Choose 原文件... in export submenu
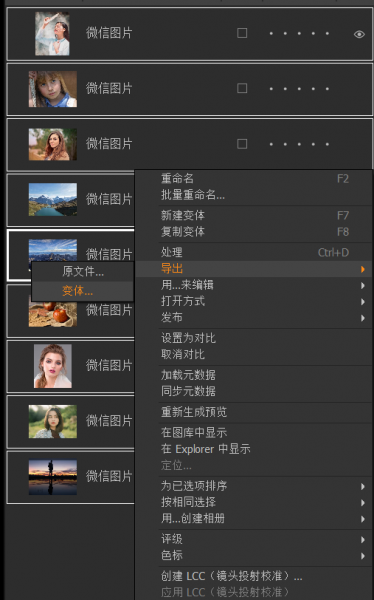The image size is (374, 600). (83, 271)
